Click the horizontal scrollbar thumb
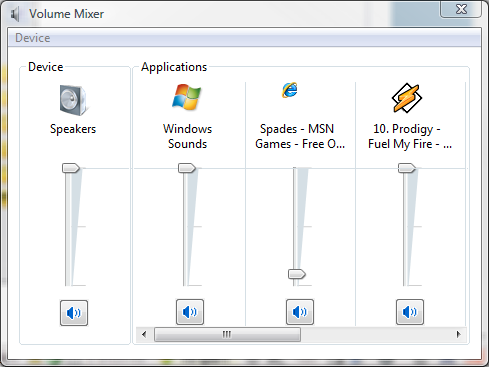The image size is (489, 367). click(227, 334)
